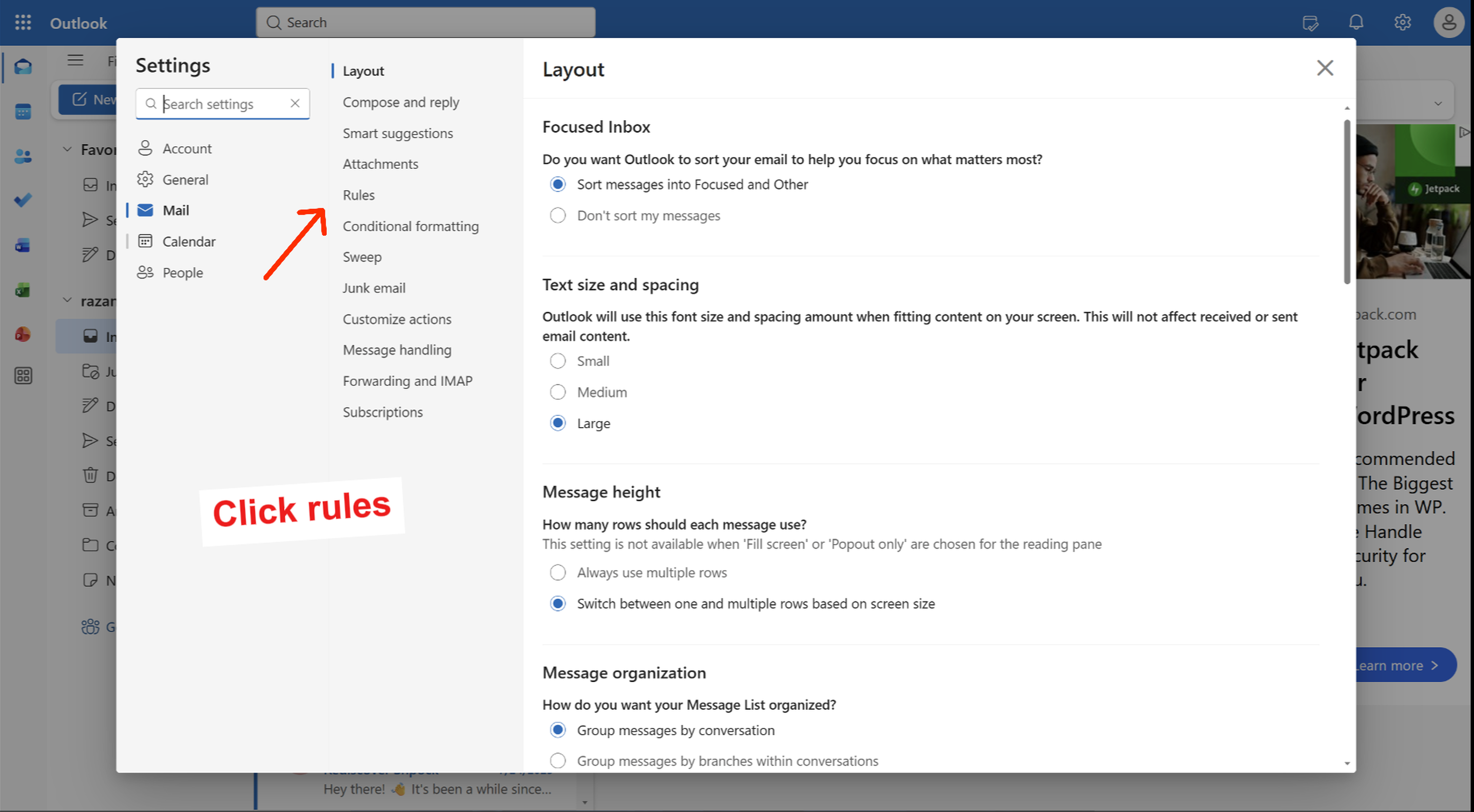
Task: Open Mail app in left rail
Action: tap(23, 66)
